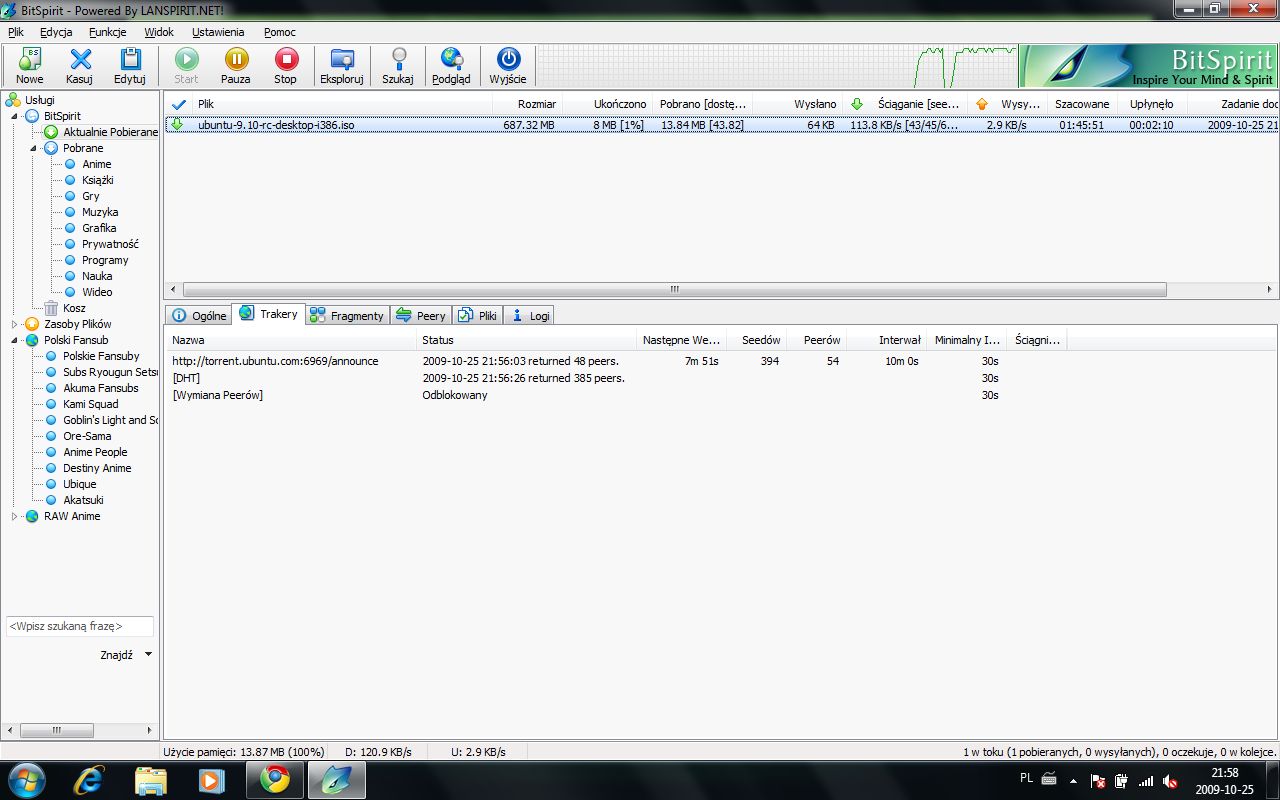Open the Znajdź dropdown arrow

pos(148,655)
